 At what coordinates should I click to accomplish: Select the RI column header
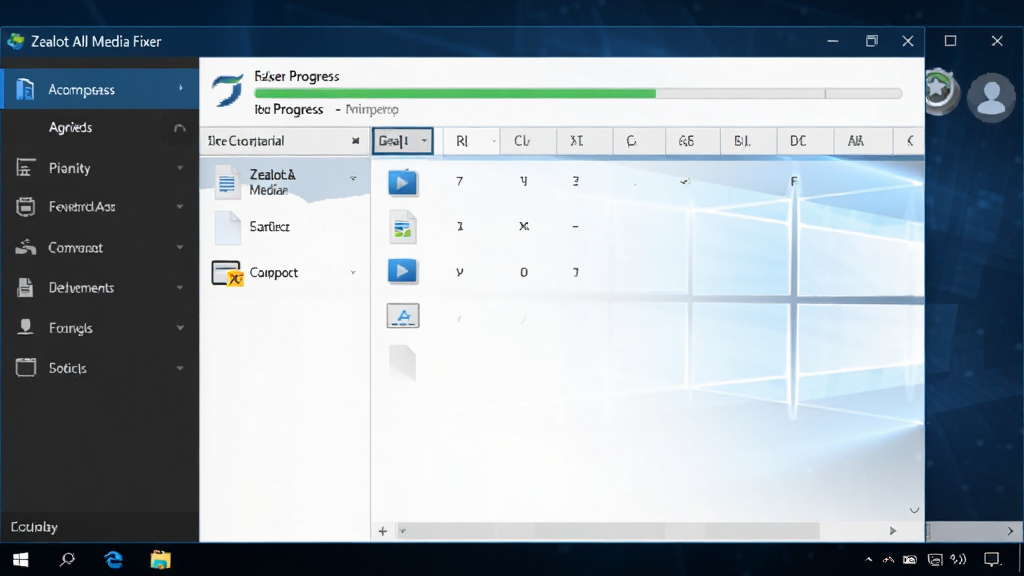coord(471,141)
